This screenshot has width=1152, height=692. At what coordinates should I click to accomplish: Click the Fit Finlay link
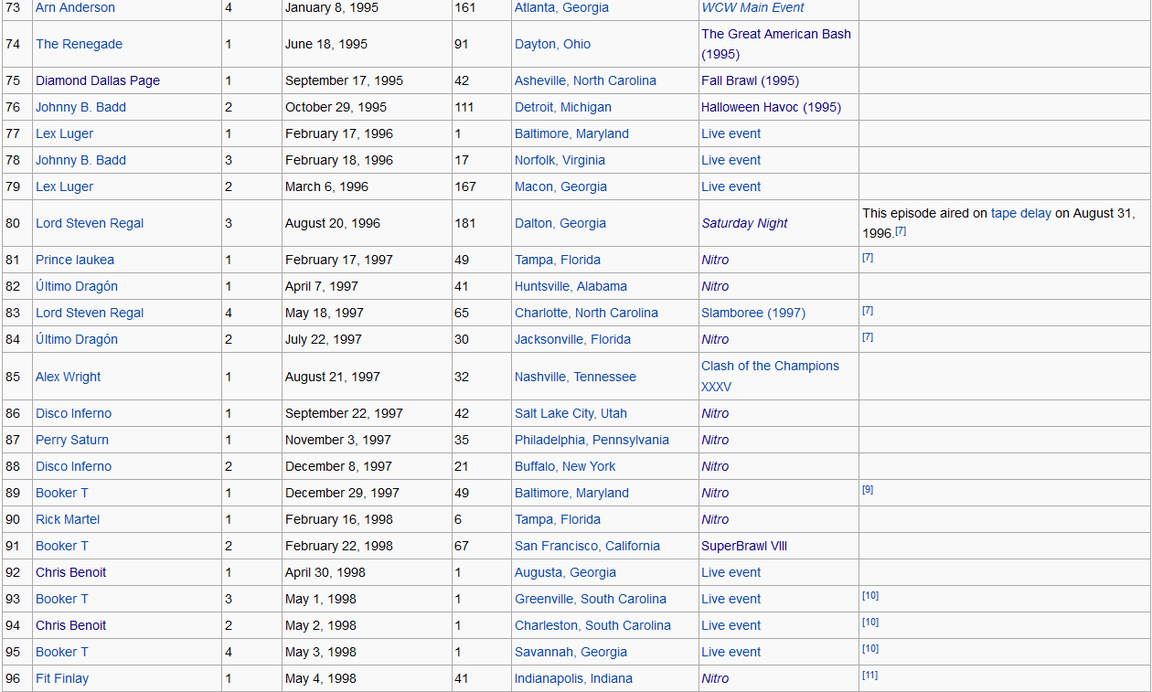pyautogui.click(x=62, y=679)
